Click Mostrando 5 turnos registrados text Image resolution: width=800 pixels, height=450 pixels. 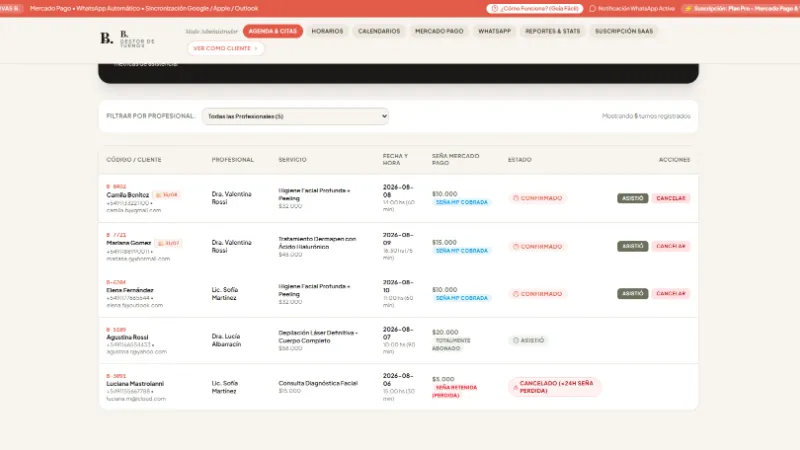(x=646, y=116)
